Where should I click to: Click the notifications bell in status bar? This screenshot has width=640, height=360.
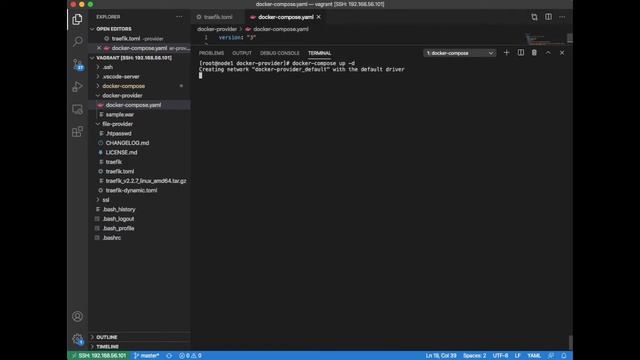click(x=564, y=356)
